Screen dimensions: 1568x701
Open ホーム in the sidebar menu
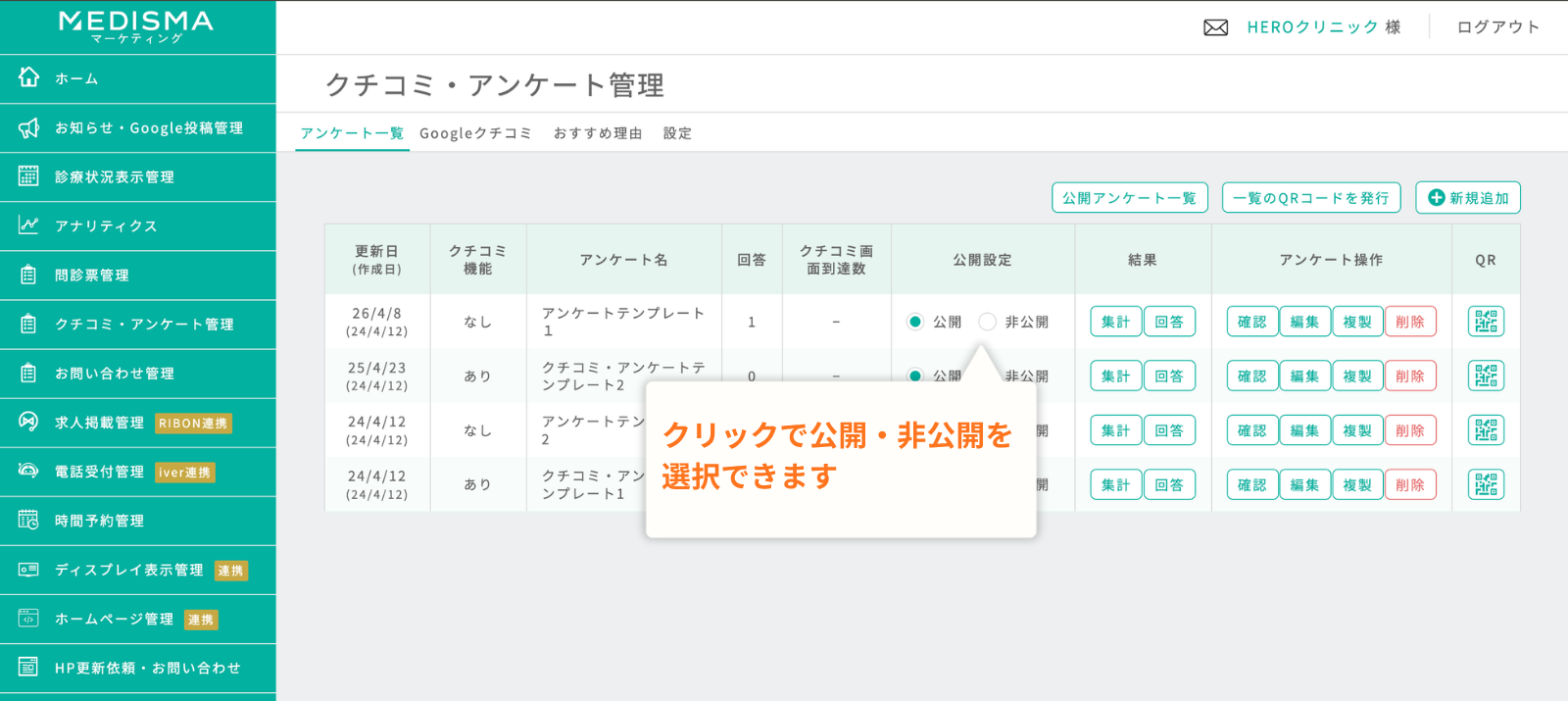(x=137, y=78)
